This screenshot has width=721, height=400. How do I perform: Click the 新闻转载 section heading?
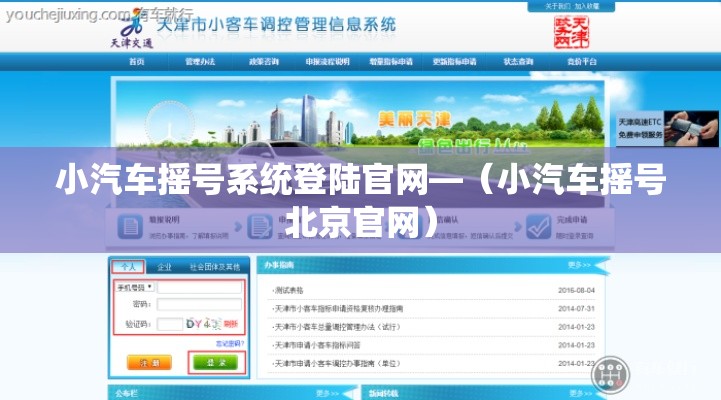coord(383,394)
